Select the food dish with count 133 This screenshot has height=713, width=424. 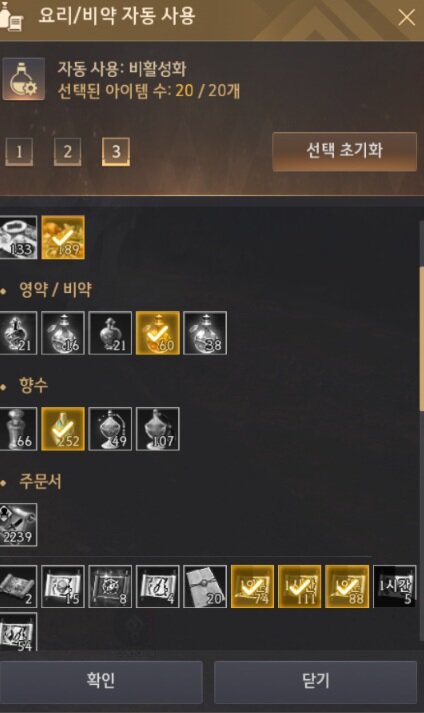pos(18,238)
